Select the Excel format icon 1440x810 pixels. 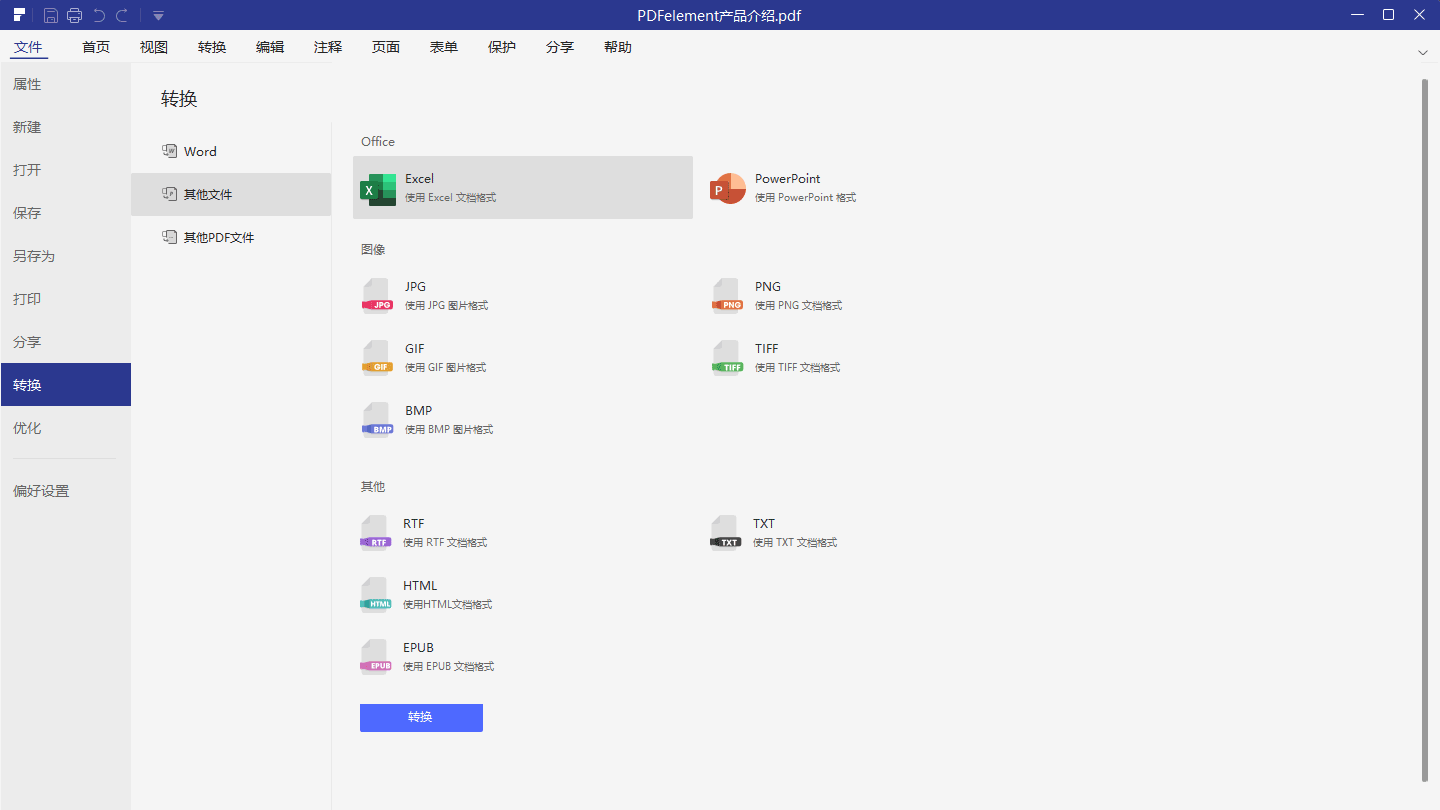click(x=378, y=188)
